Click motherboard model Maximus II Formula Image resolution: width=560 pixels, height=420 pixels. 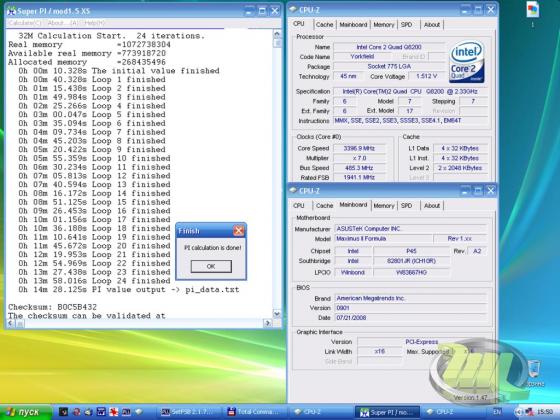383,239
